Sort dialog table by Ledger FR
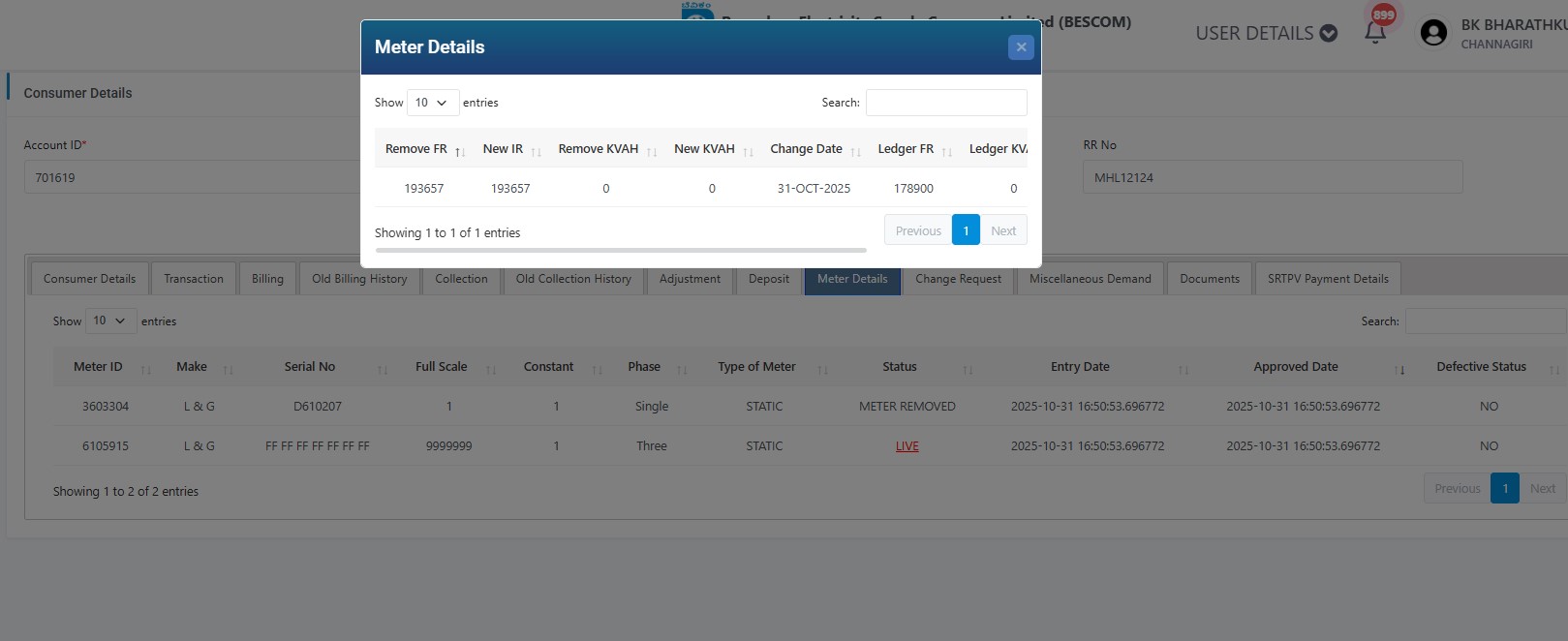Viewport: 1568px width, 641px height. (913, 149)
